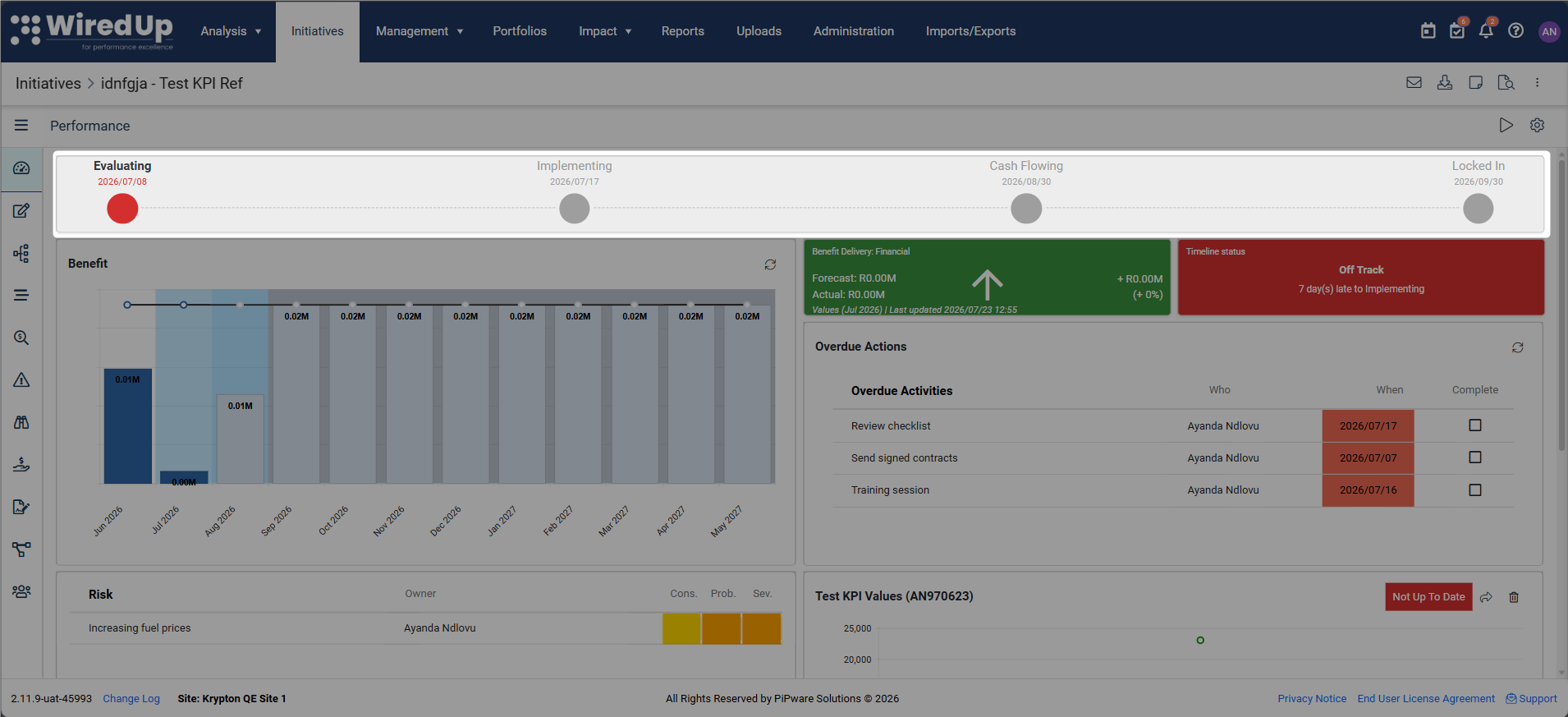The height and width of the screenshot is (717, 1568).
Task: Open the hierarchy tree sidebar icon
Action: (x=21, y=253)
